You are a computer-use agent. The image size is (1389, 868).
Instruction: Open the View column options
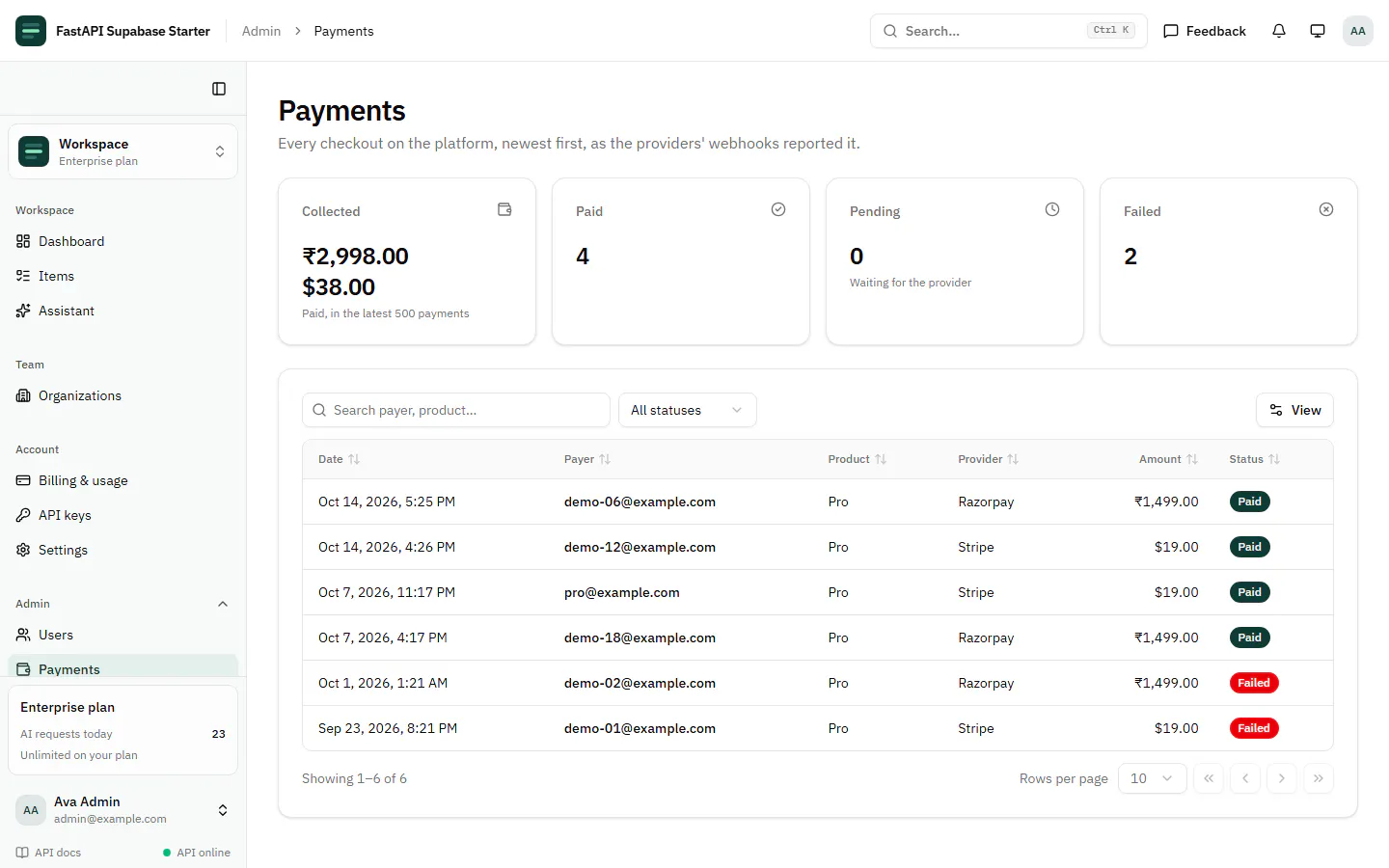click(x=1294, y=410)
